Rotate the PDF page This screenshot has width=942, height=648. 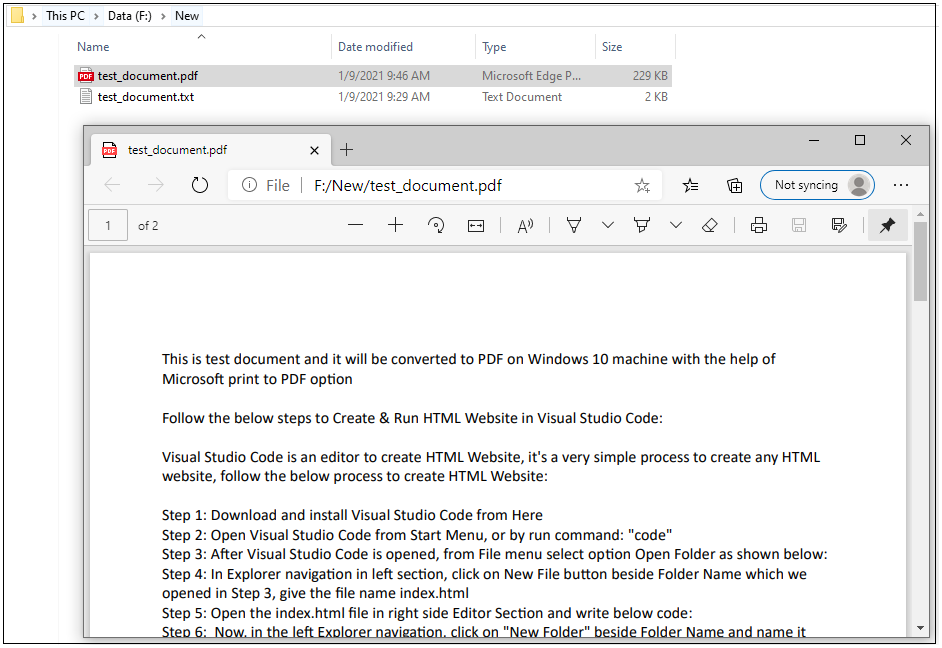436,225
